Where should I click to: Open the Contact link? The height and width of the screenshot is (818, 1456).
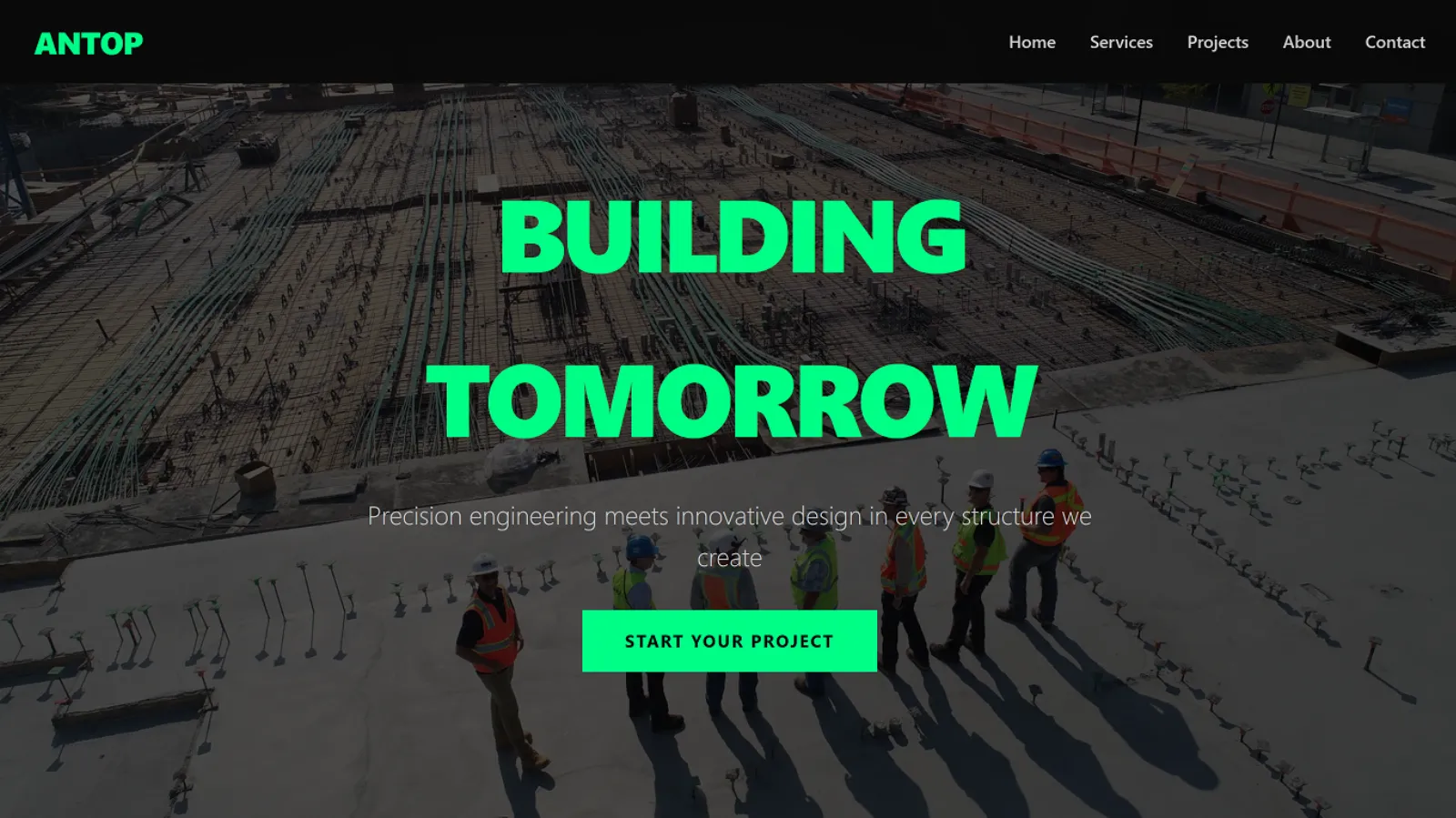pos(1395,42)
